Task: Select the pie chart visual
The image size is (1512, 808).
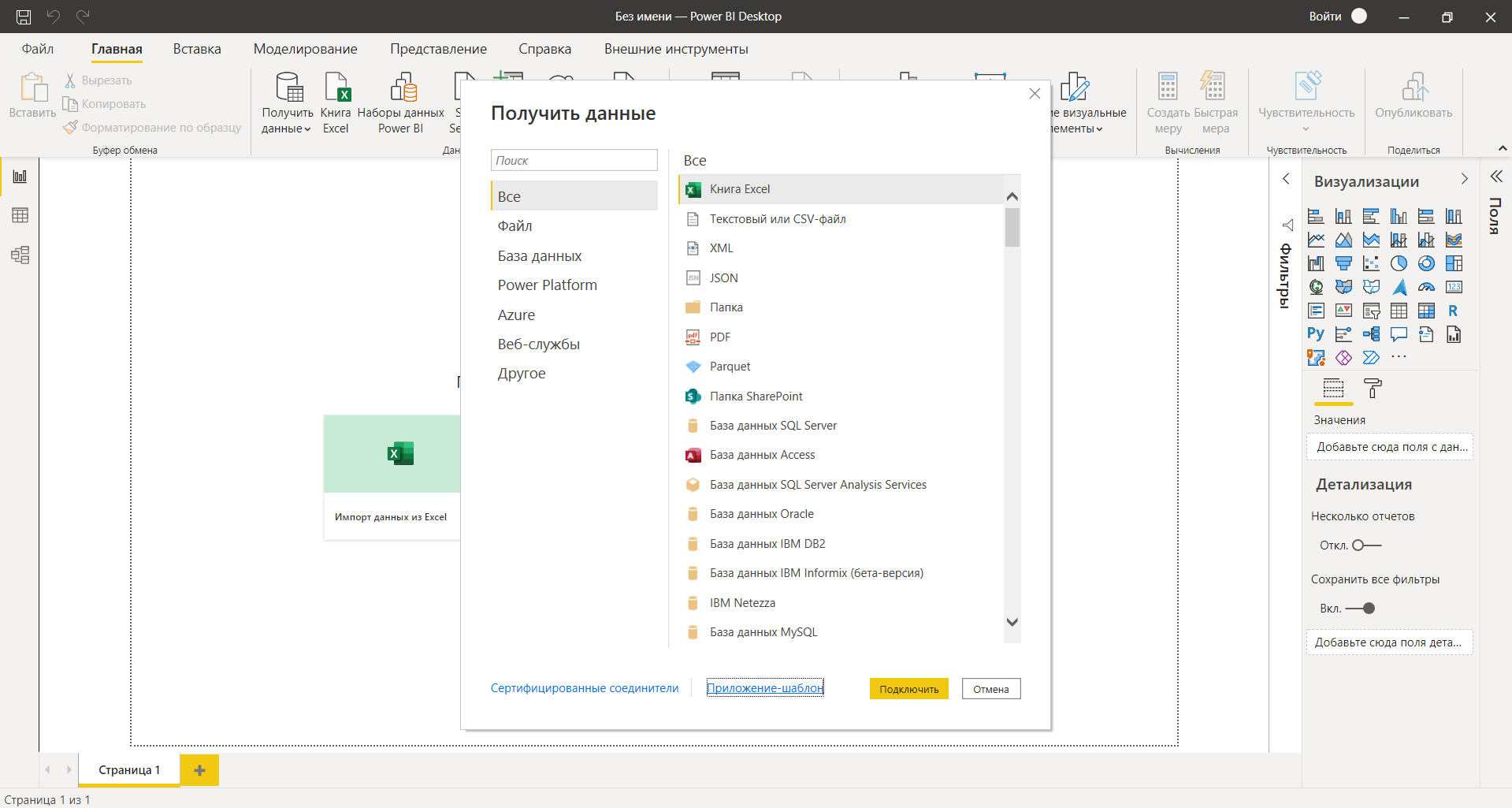Action: 1399,263
